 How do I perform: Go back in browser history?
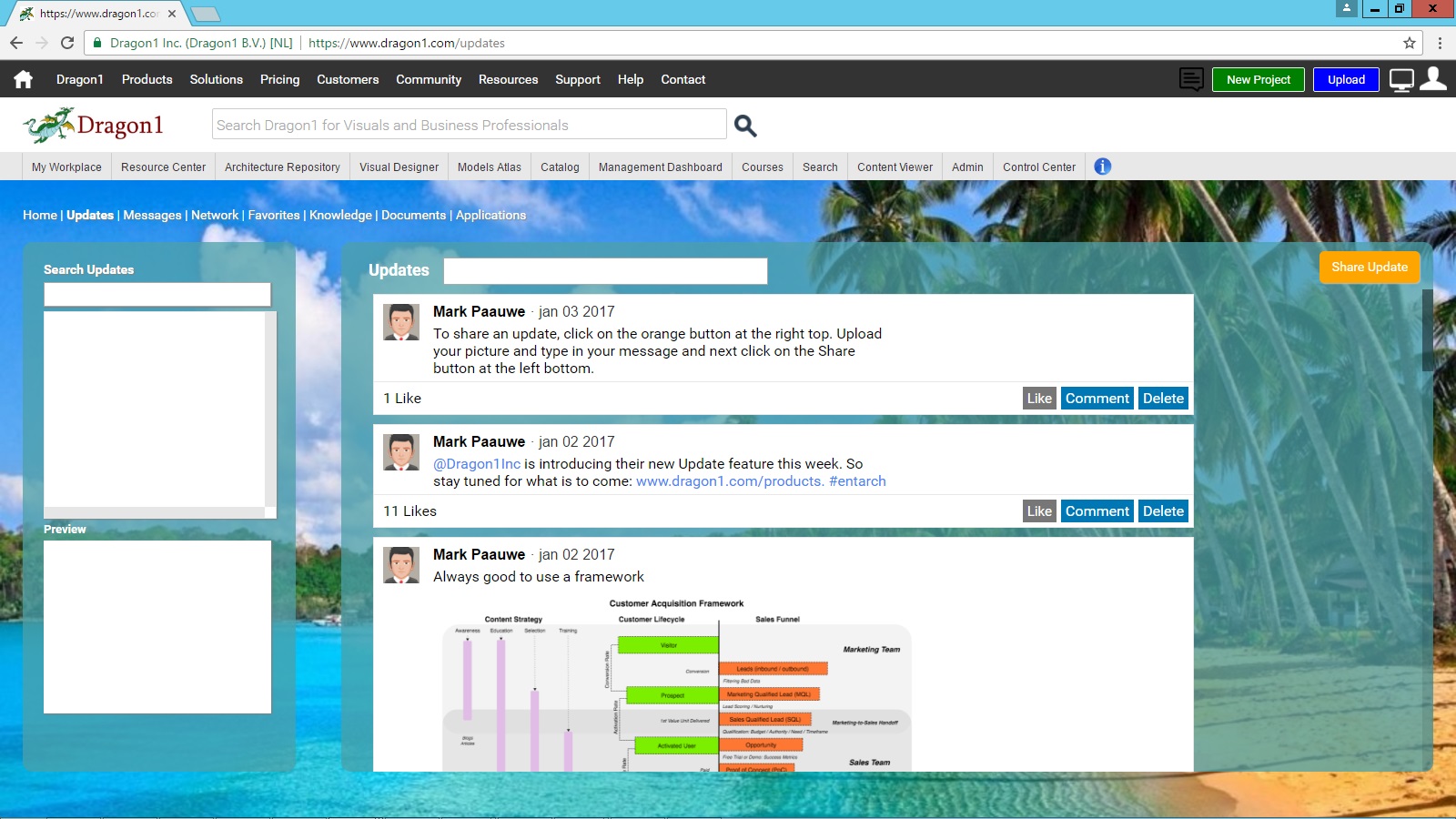click(x=16, y=43)
